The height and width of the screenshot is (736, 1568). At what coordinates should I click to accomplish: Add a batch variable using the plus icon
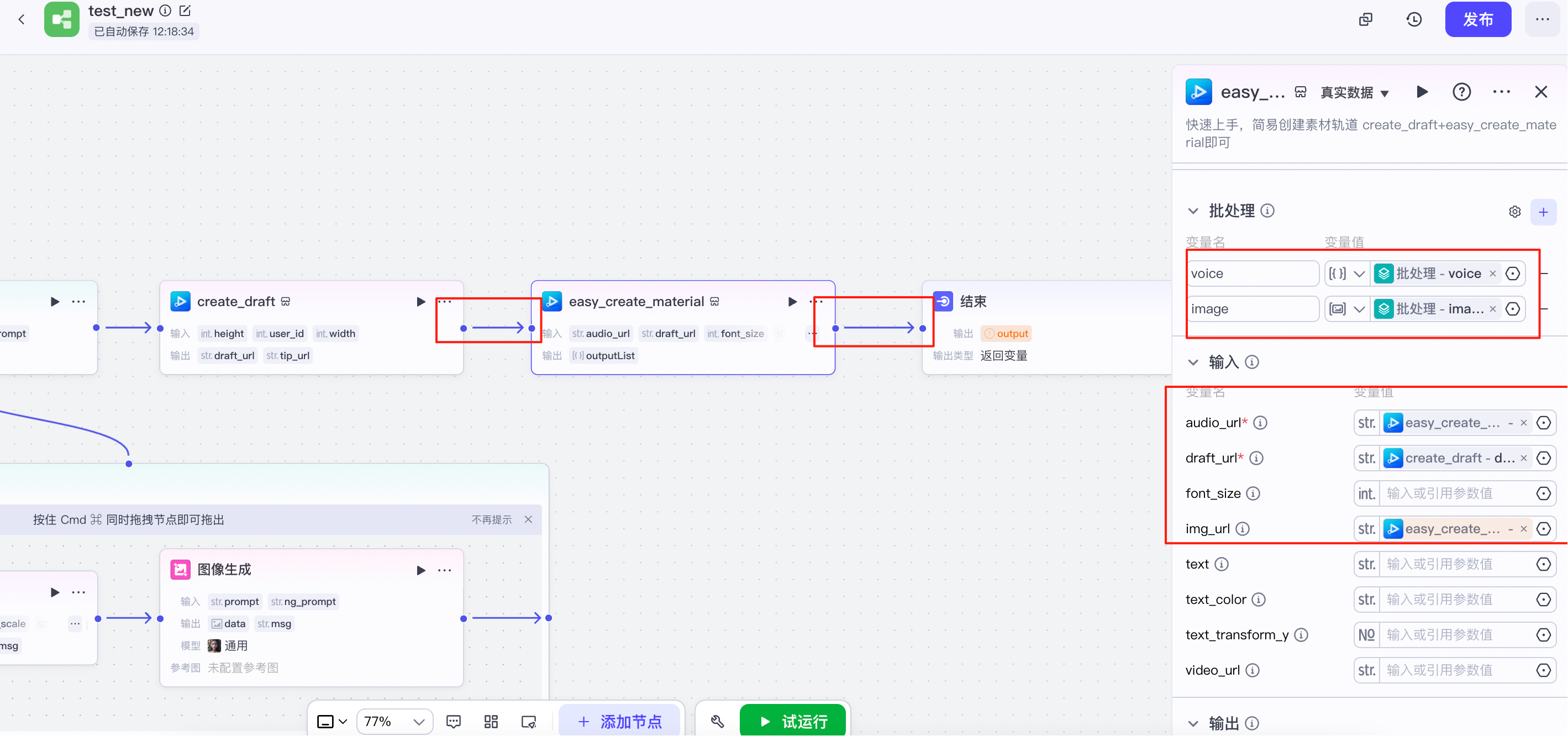click(x=1544, y=211)
